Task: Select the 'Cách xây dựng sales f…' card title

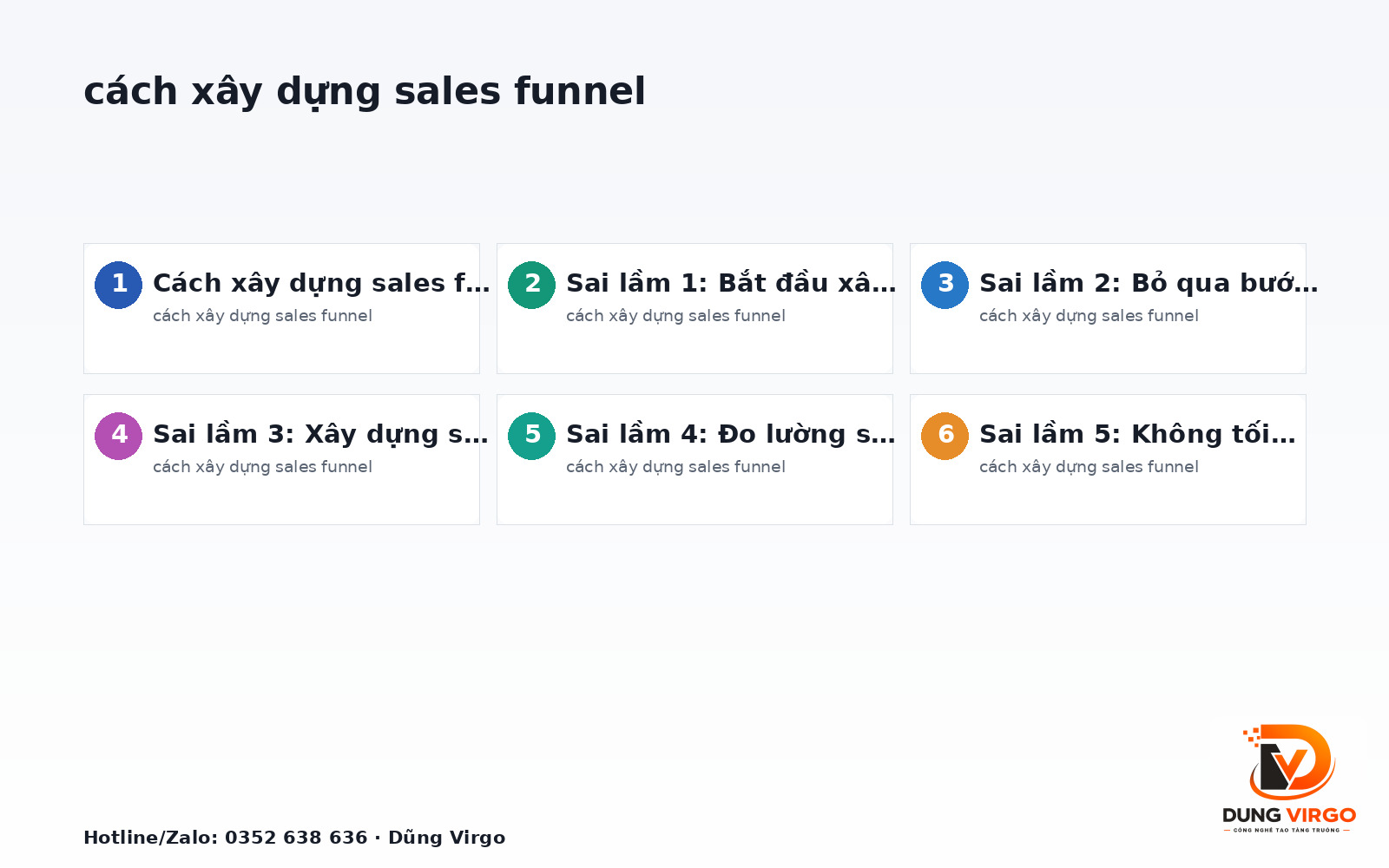Action: coord(321,283)
